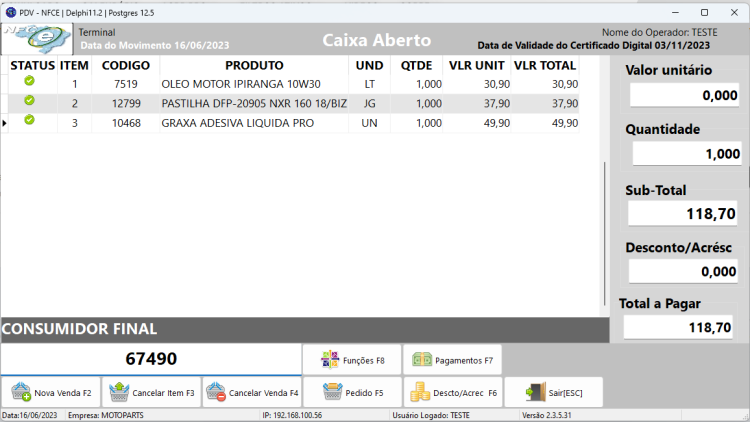Click green status check for PASTILHA row

click(29, 100)
